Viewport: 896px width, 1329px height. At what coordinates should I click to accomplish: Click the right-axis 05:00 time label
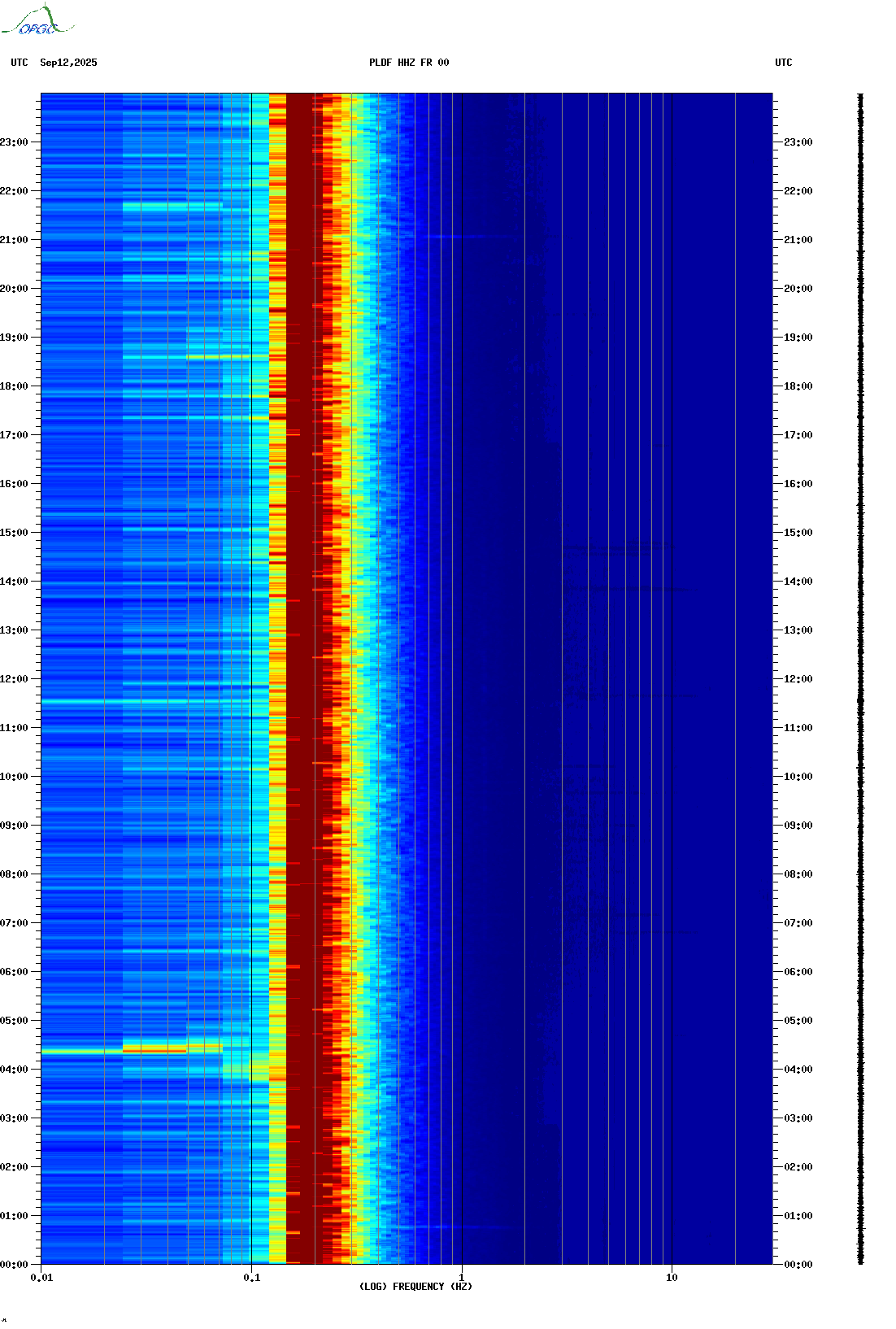[x=798, y=1021]
